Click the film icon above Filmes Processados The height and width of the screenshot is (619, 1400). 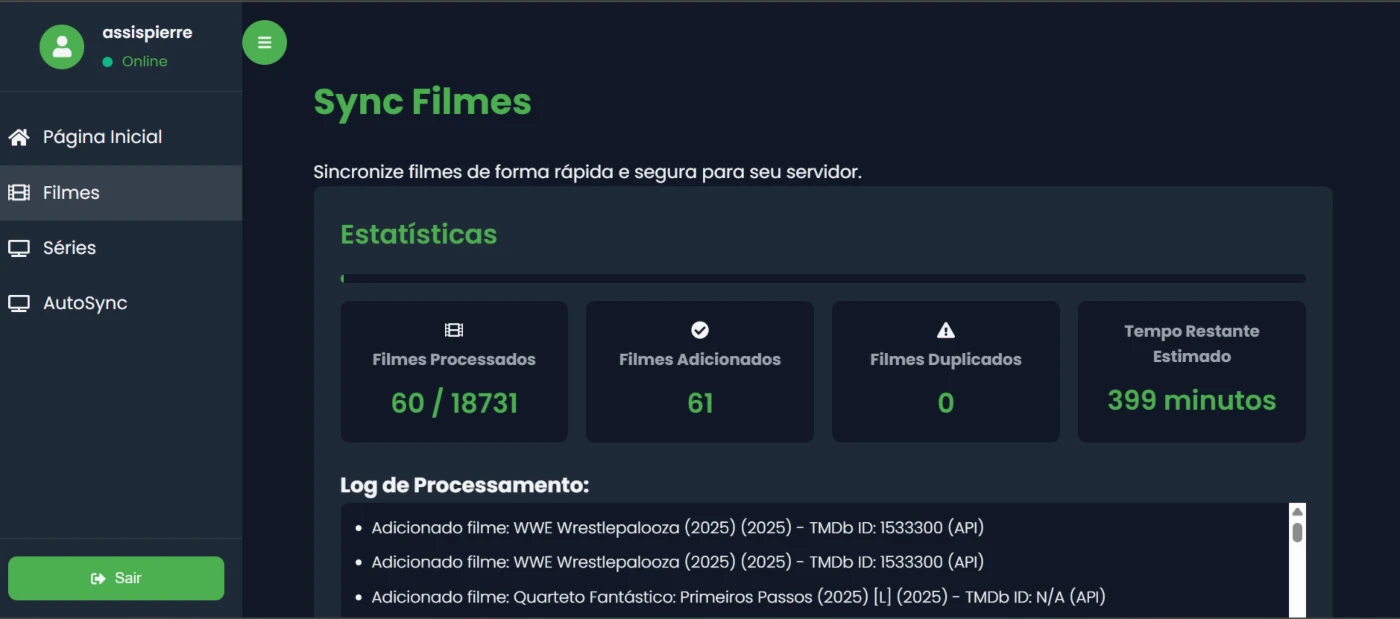tap(454, 330)
